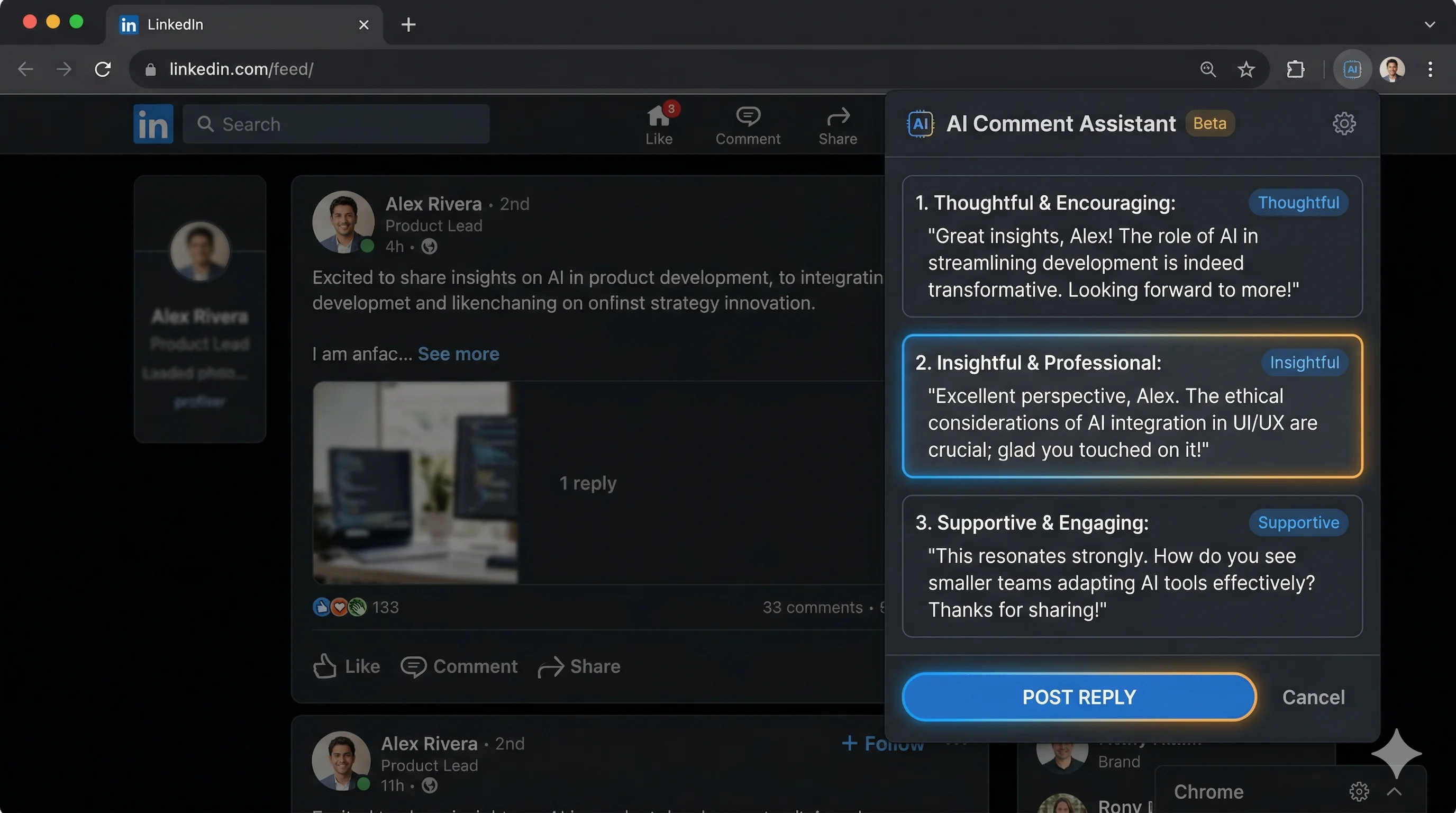Open Alex Rivera's avatar on 11h post
1456x813 pixels.
point(341,761)
